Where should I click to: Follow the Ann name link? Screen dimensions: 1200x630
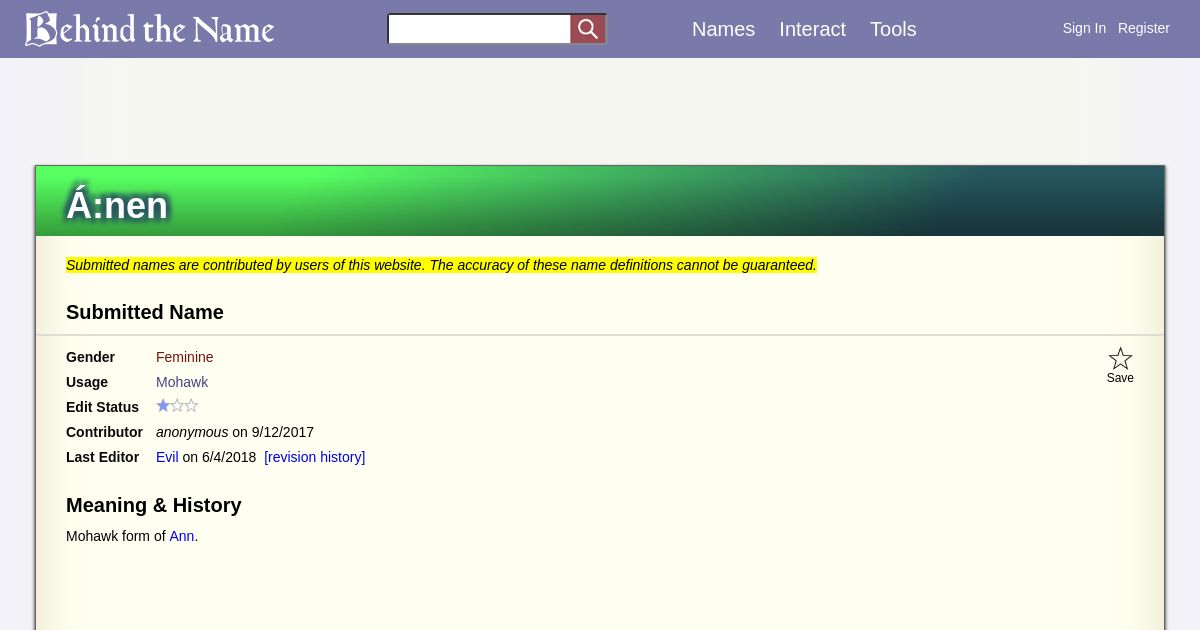(x=182, y=536)
